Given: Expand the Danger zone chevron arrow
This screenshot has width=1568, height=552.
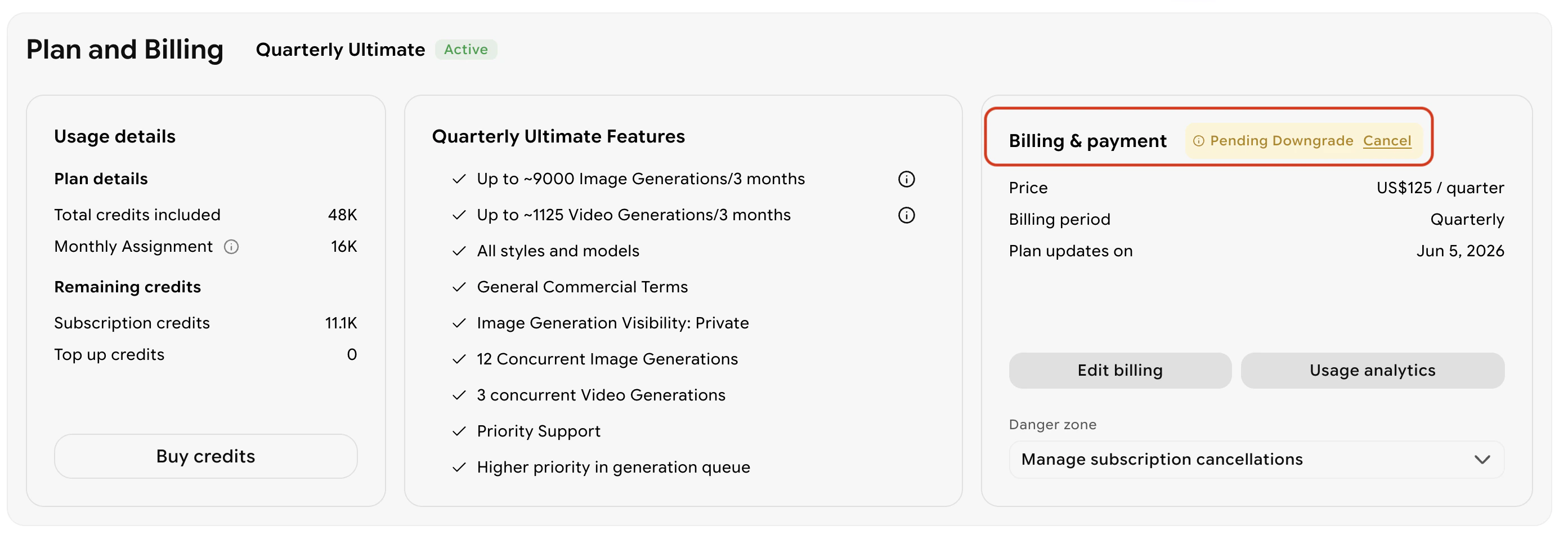Looking at the screenshot, I should coord(1482,460).
